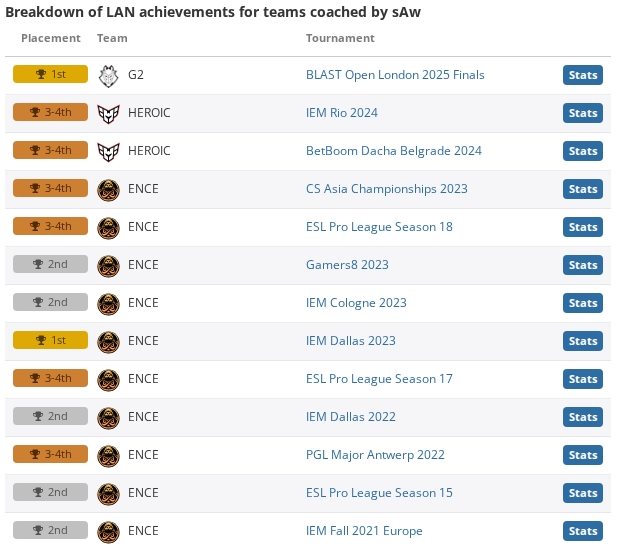The width and height of the screenshot is (617, 546).
Task: Click 3-4th badge for PGL Major Antwerp 2022
Action: pyautogui.click(x=50, y=454)
